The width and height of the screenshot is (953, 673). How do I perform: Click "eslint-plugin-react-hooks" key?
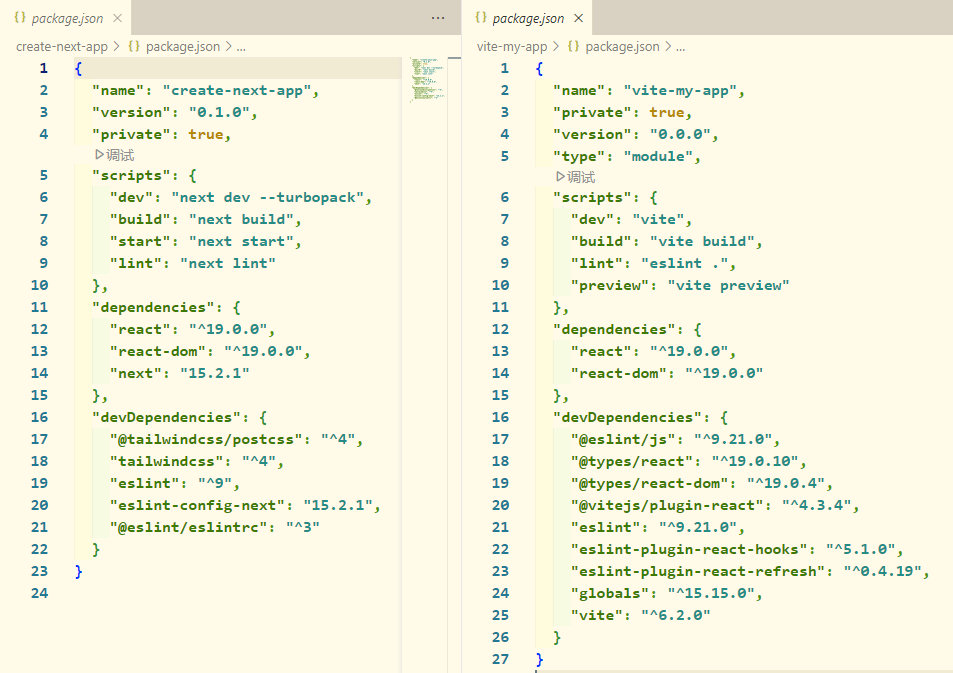tap(689, 549)
